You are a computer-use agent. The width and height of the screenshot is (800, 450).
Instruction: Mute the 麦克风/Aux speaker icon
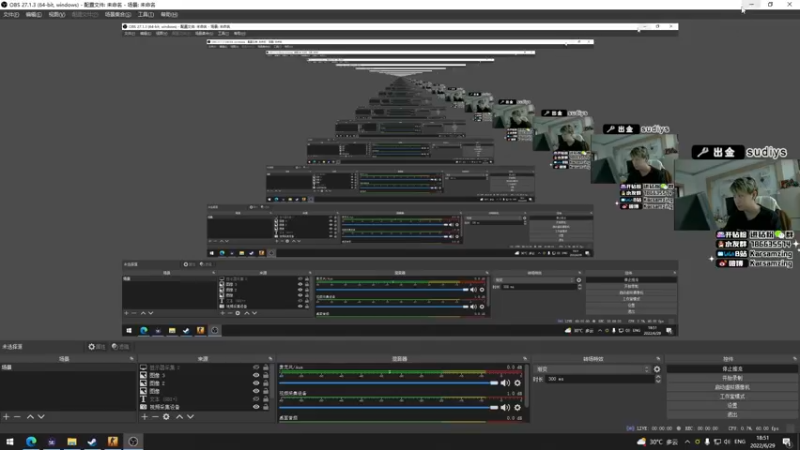click(505, 383)
